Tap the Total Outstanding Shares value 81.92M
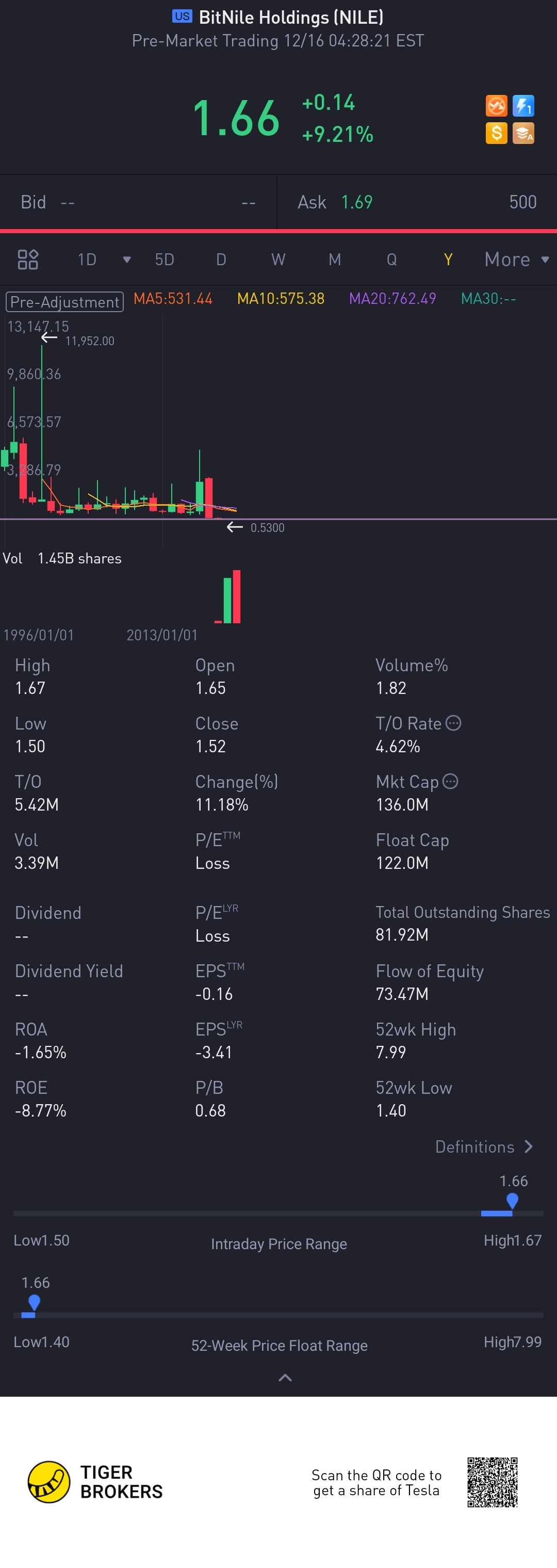 pos(402,934)
